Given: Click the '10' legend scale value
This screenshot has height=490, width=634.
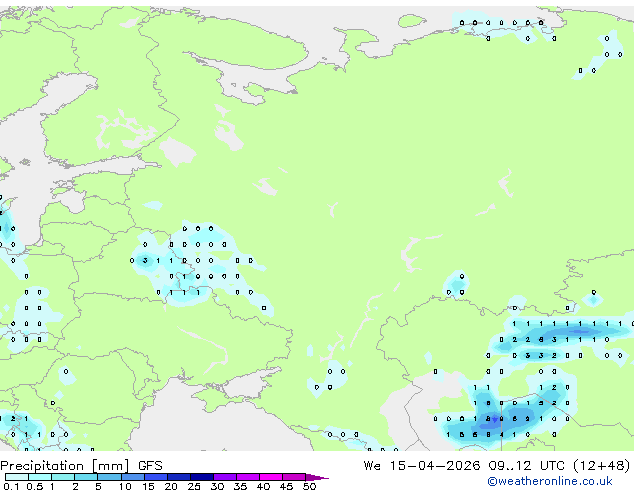Looking at the screenshot, I should tap(125, 486).
